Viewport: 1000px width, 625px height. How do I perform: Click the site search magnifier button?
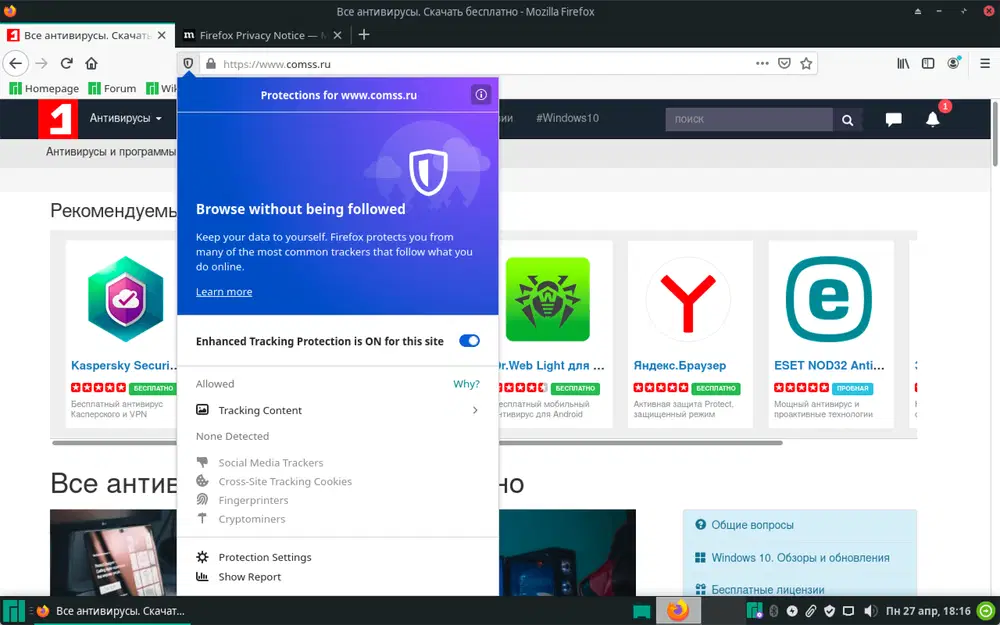[847, 119]
